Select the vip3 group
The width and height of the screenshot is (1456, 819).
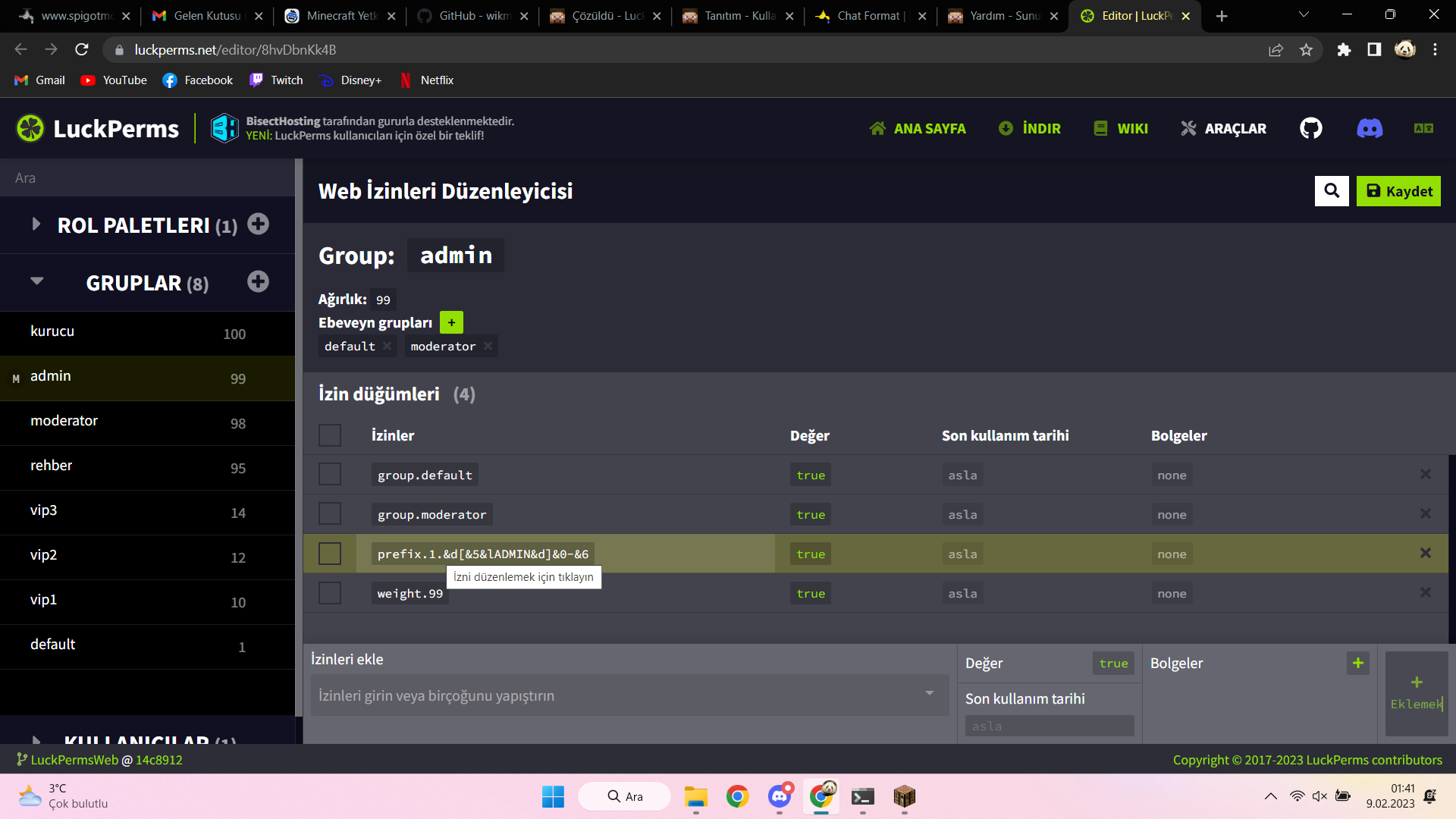point(147,512)
